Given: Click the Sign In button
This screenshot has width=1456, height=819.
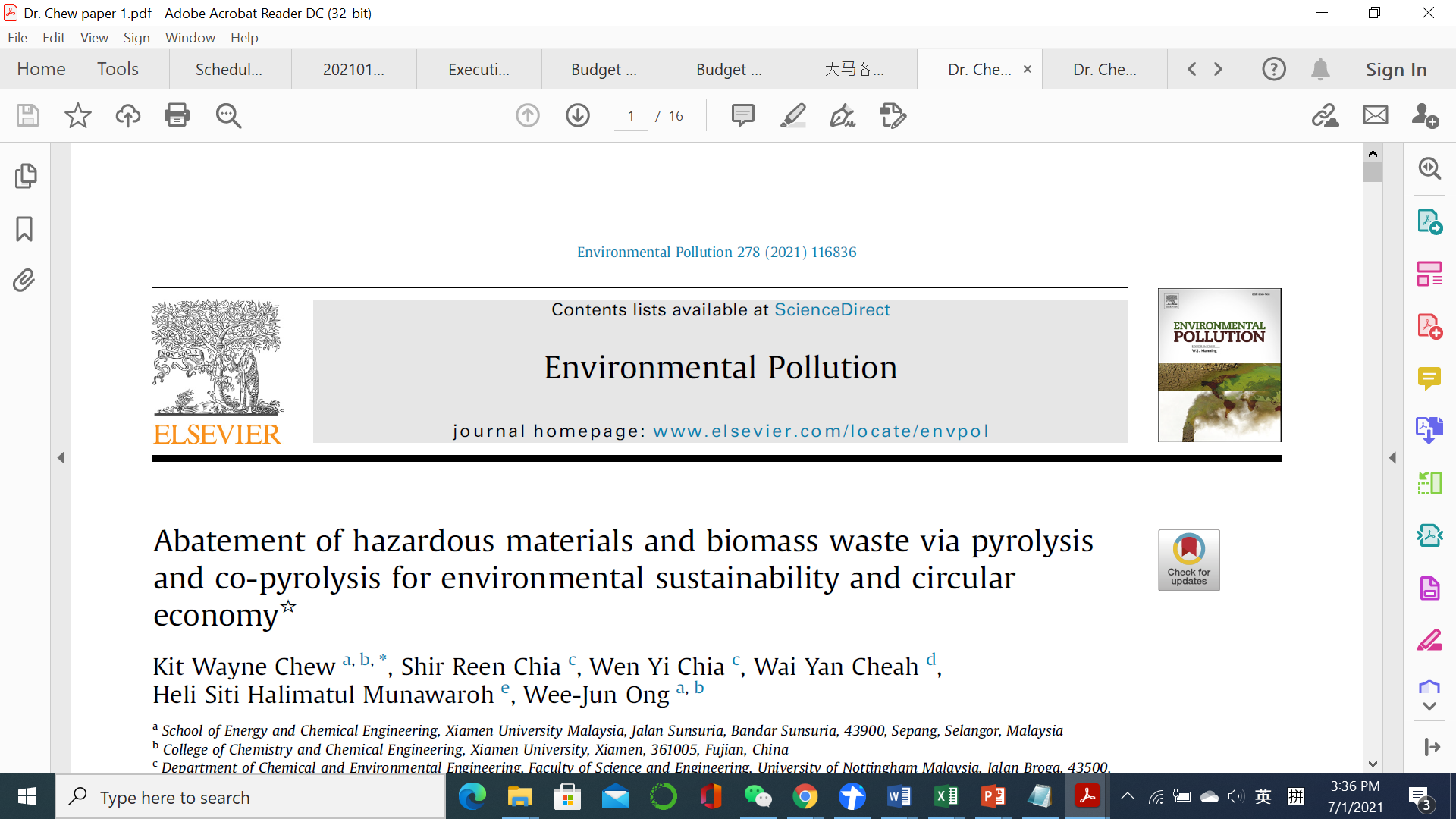Looking at the screenshot, I should click(1396, 69).
